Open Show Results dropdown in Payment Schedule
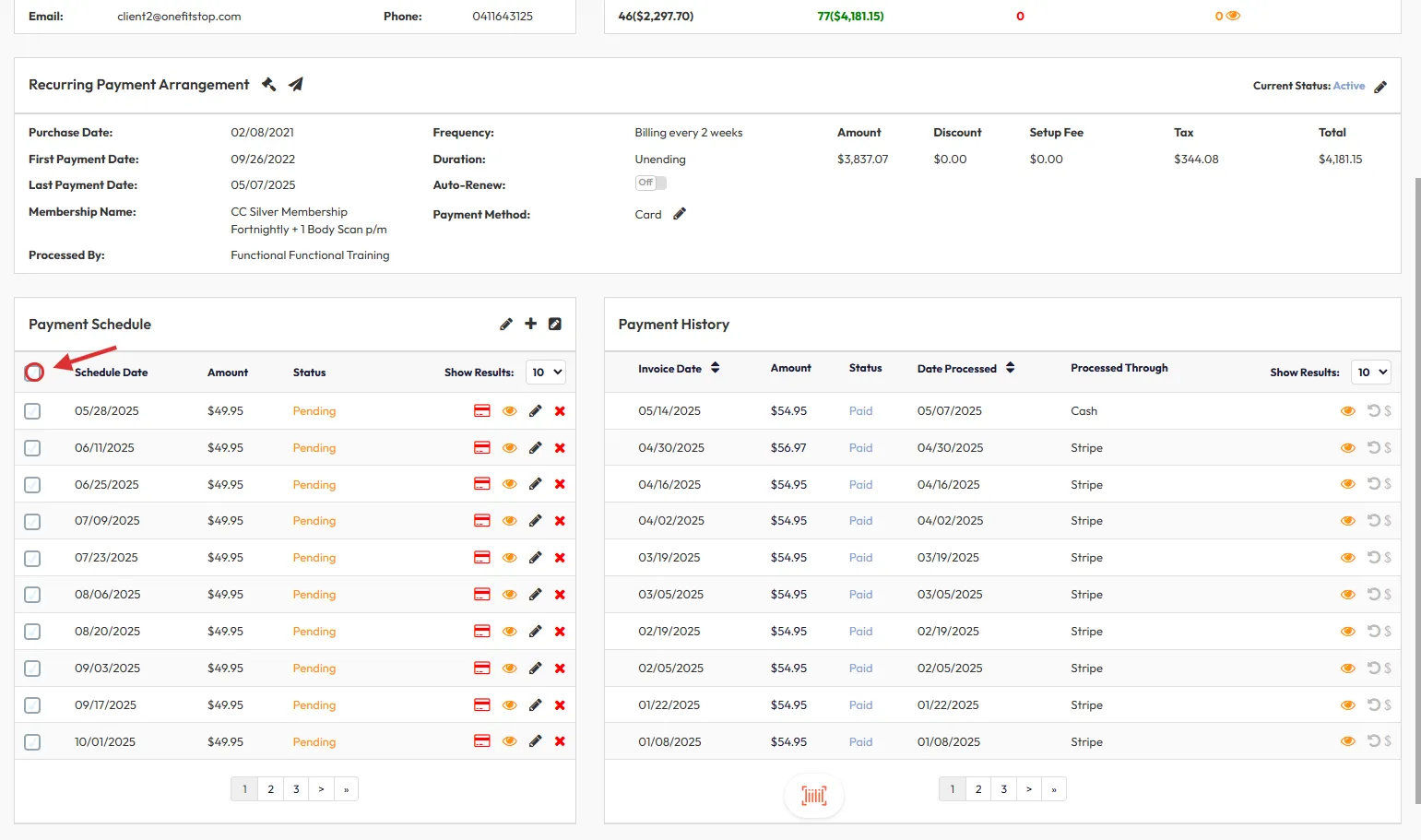Image resolution: width=1421 pixels, height=840 pixels. tap(546, 373)
